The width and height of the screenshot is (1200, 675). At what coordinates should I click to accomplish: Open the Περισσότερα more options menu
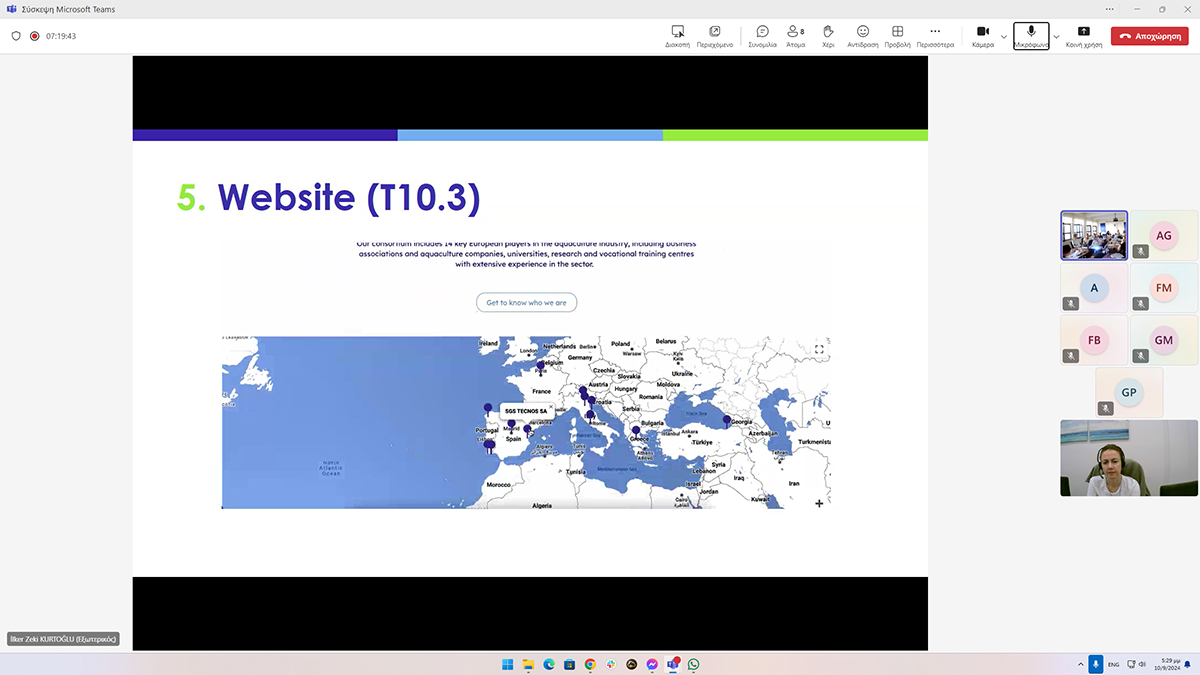(x=935, y=36)
